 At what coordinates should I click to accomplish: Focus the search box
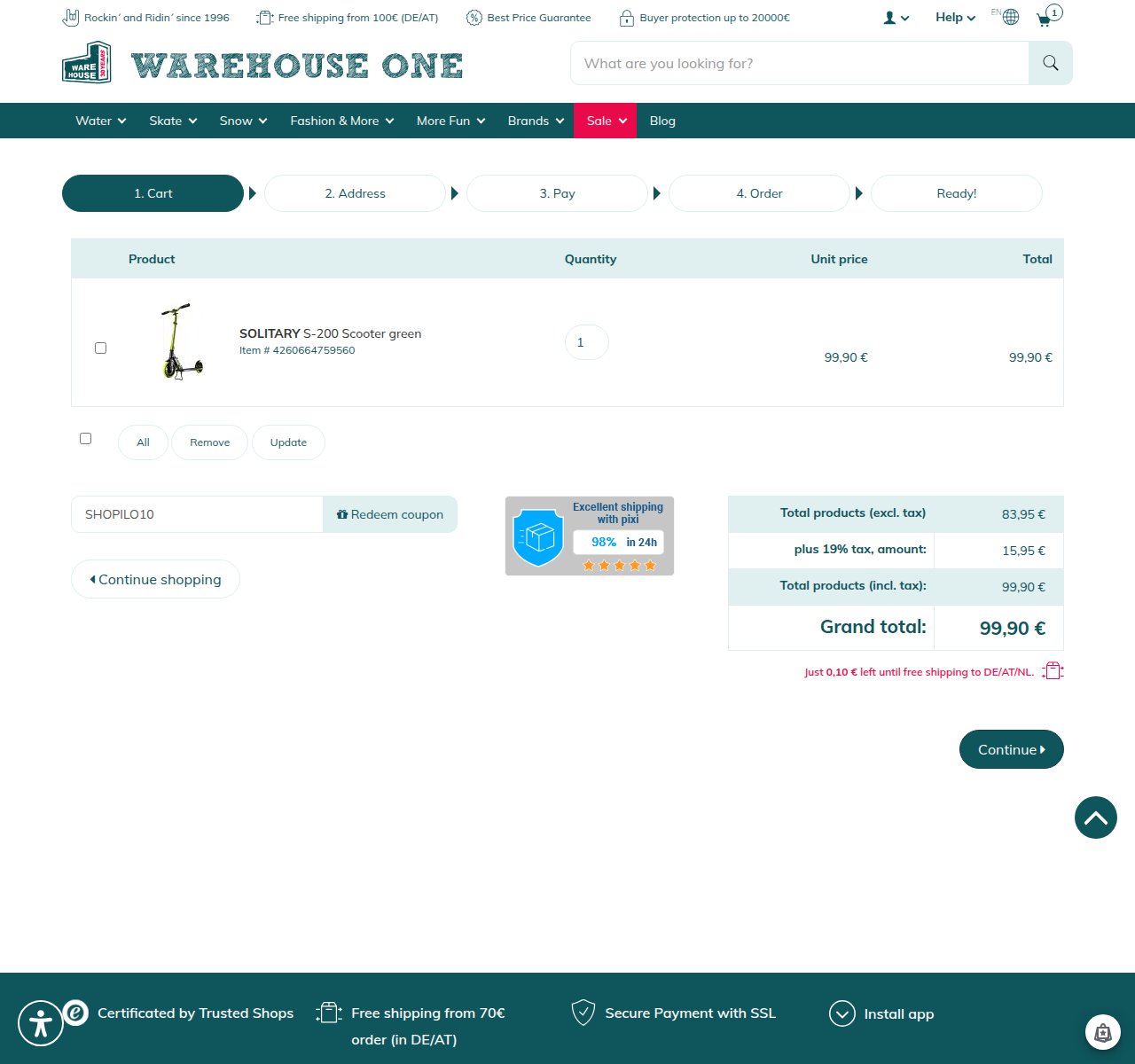click(x=799, y=63)
